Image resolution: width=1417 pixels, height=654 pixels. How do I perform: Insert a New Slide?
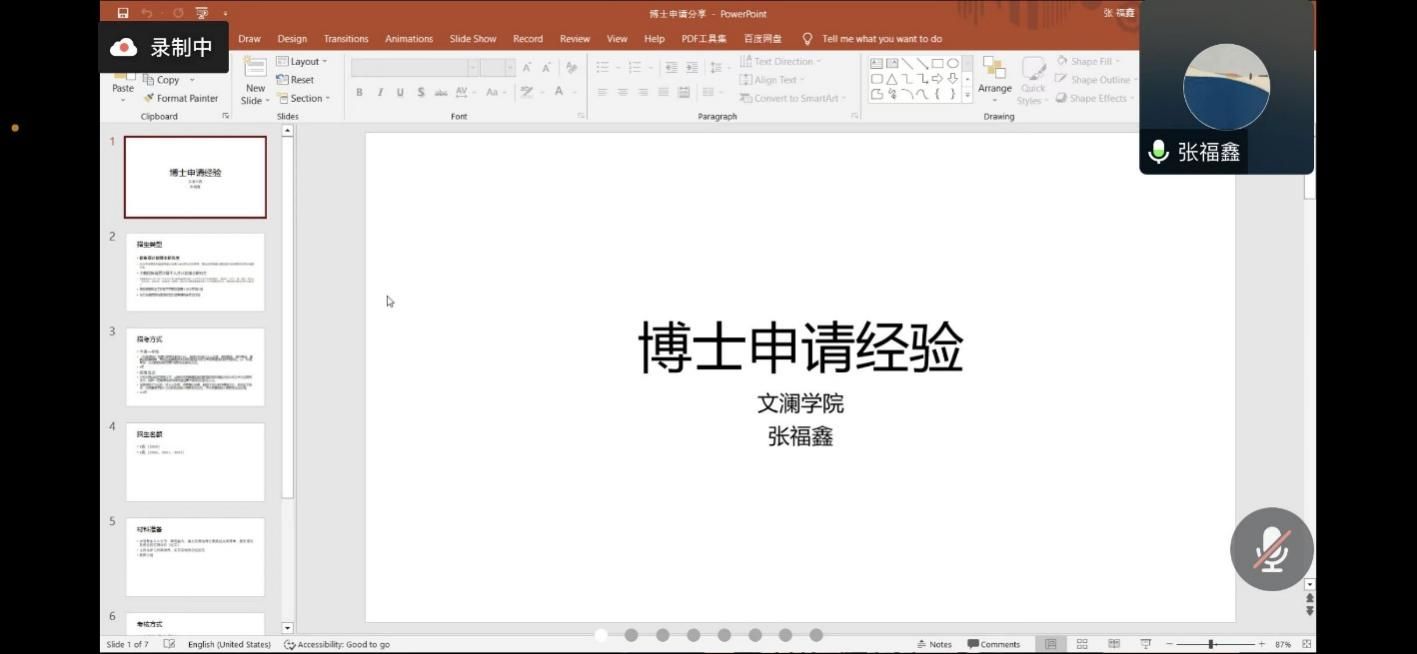coord(256,81)
